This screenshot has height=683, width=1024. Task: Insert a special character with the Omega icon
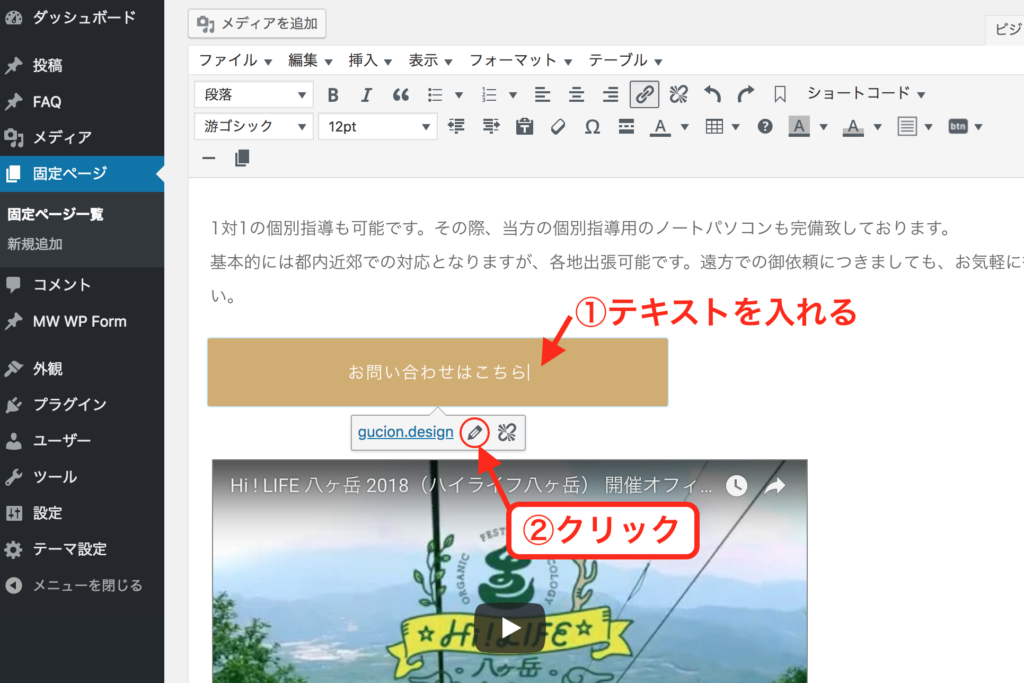pos(592,127)
